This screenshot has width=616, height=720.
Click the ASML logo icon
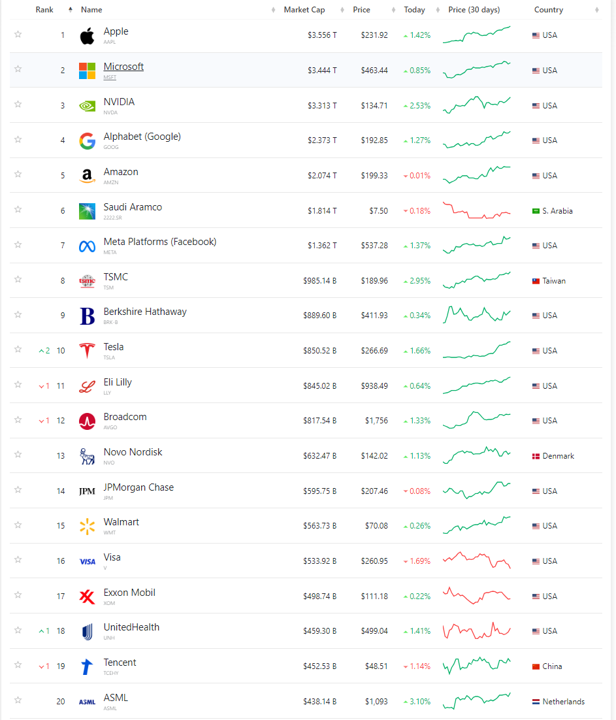point(87,702)
